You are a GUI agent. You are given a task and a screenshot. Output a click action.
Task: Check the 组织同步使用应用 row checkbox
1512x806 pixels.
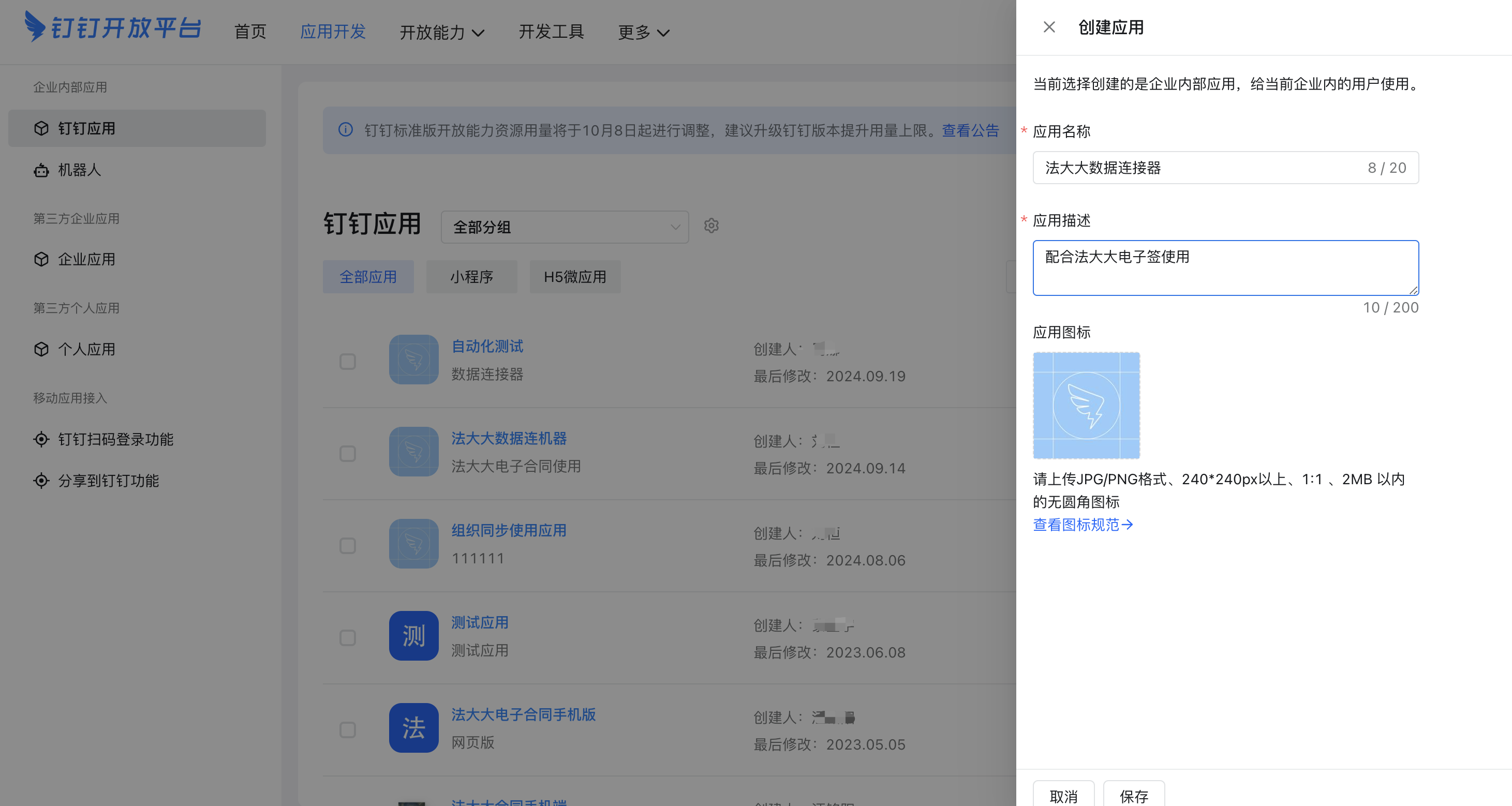click(x=348, y=546)
